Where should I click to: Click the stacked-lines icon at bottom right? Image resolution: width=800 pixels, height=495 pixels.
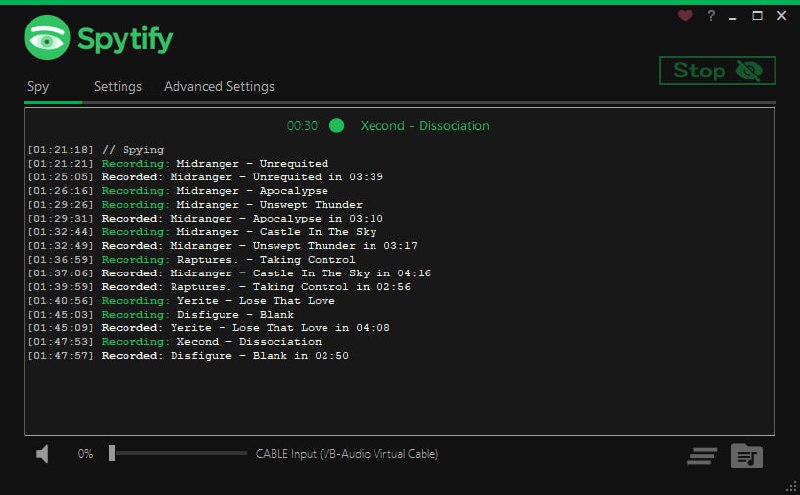(702, 456)
